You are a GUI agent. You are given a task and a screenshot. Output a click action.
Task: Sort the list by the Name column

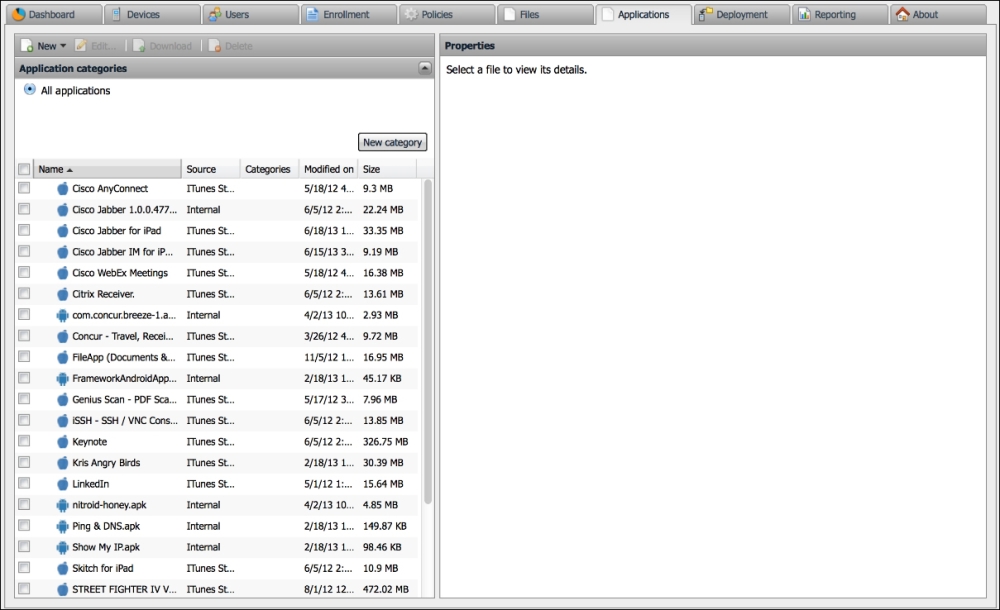tap(107, 169)
